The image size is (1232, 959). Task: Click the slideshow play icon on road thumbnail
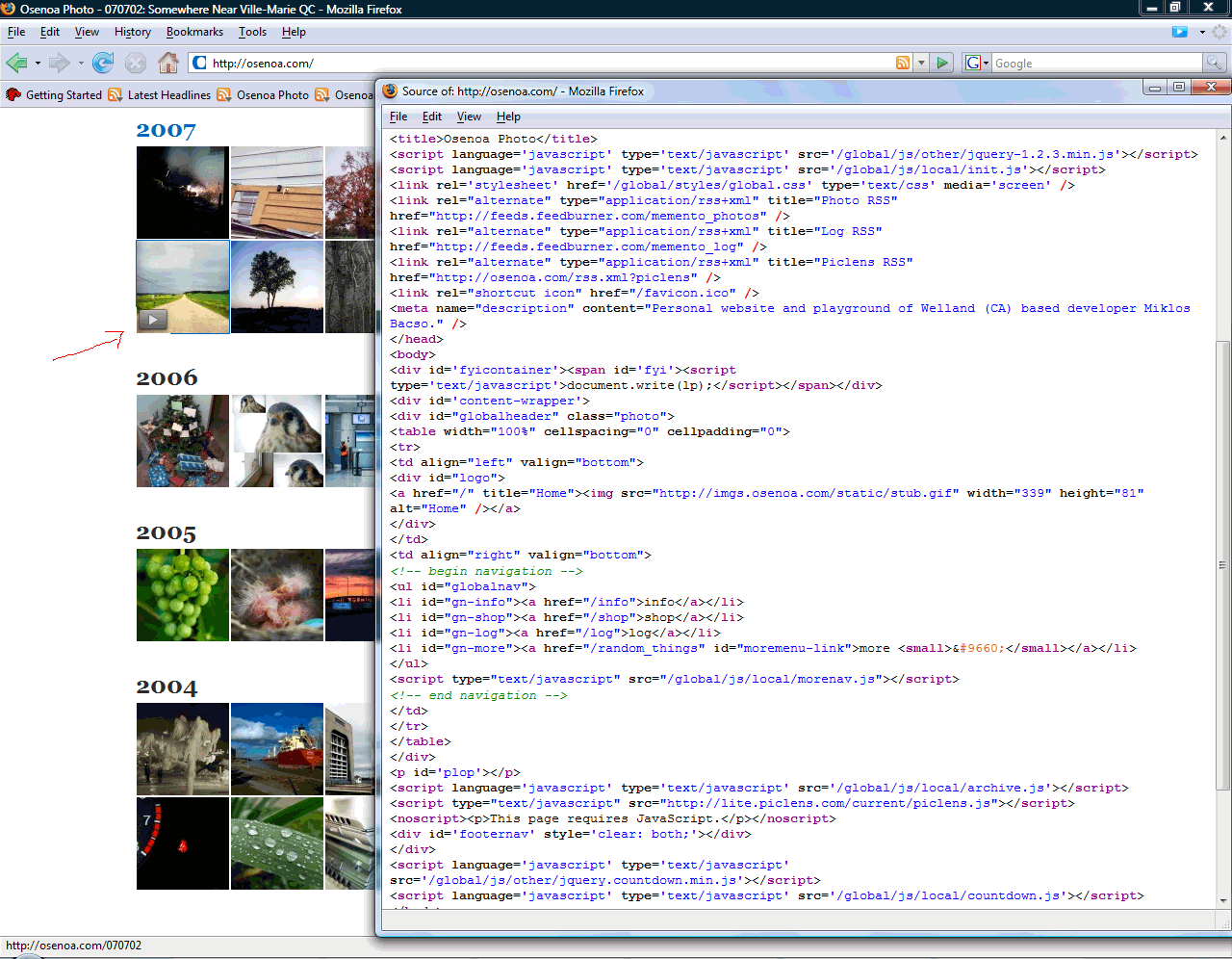[x=153, y=320]
